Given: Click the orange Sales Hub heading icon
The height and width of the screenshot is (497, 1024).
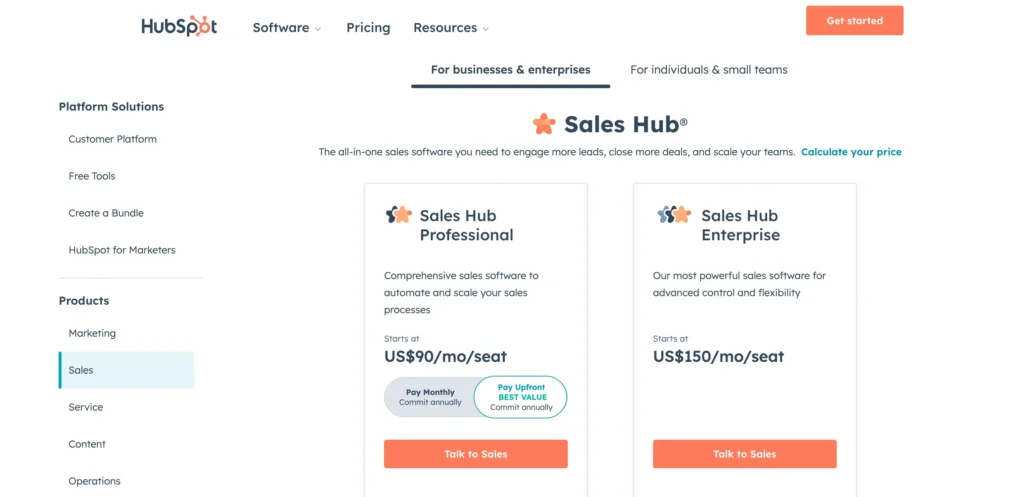Looking at the screenshot, I should [x=544, y=124].
